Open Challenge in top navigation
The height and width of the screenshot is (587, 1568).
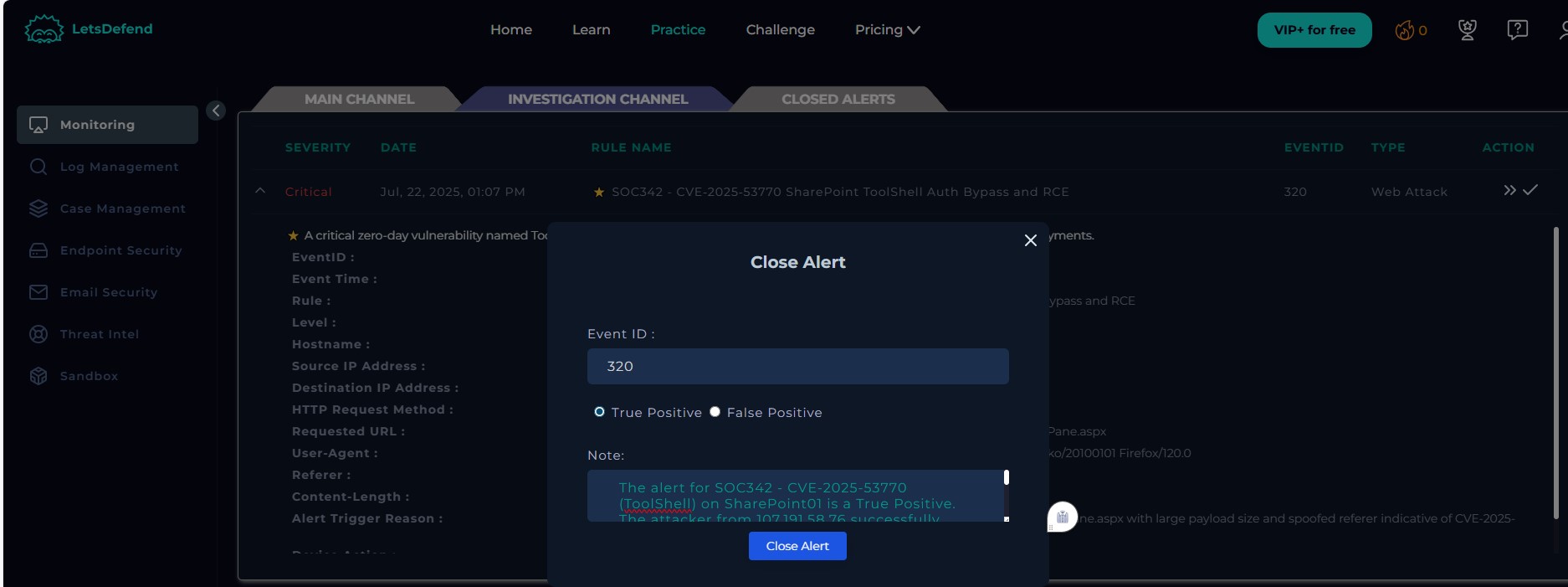pos(781,29)
